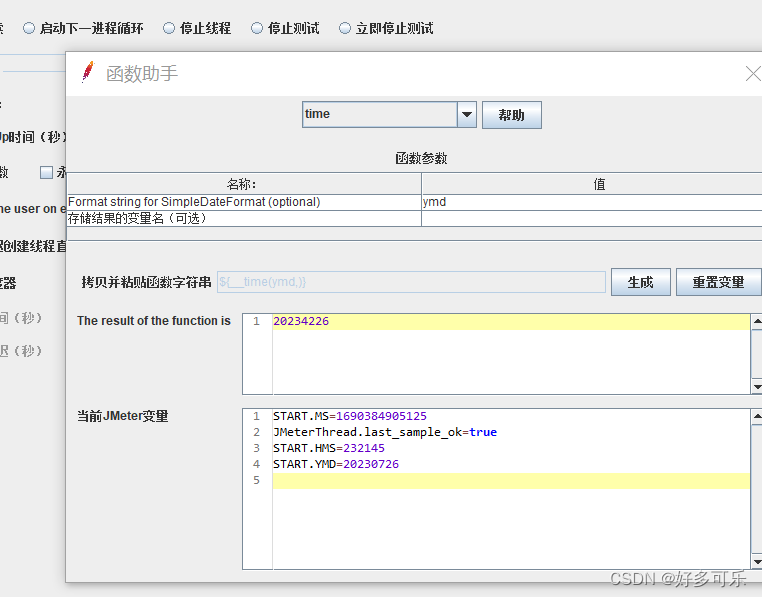Click the JMeter feather icon in dialog title
Screen dimensions: 762x597
pyautogui.click(x=88, y=72)
